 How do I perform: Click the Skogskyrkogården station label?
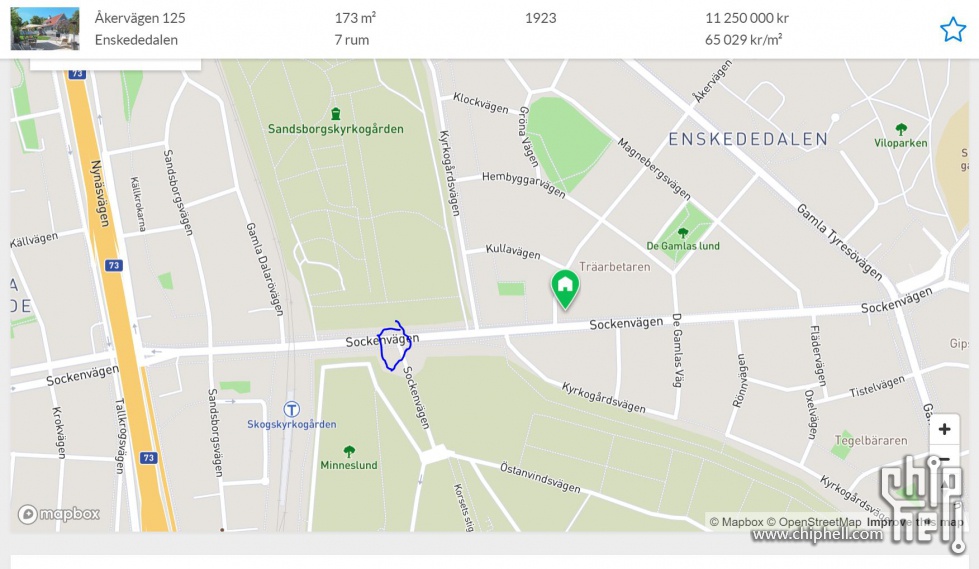(x=292, y=424)
